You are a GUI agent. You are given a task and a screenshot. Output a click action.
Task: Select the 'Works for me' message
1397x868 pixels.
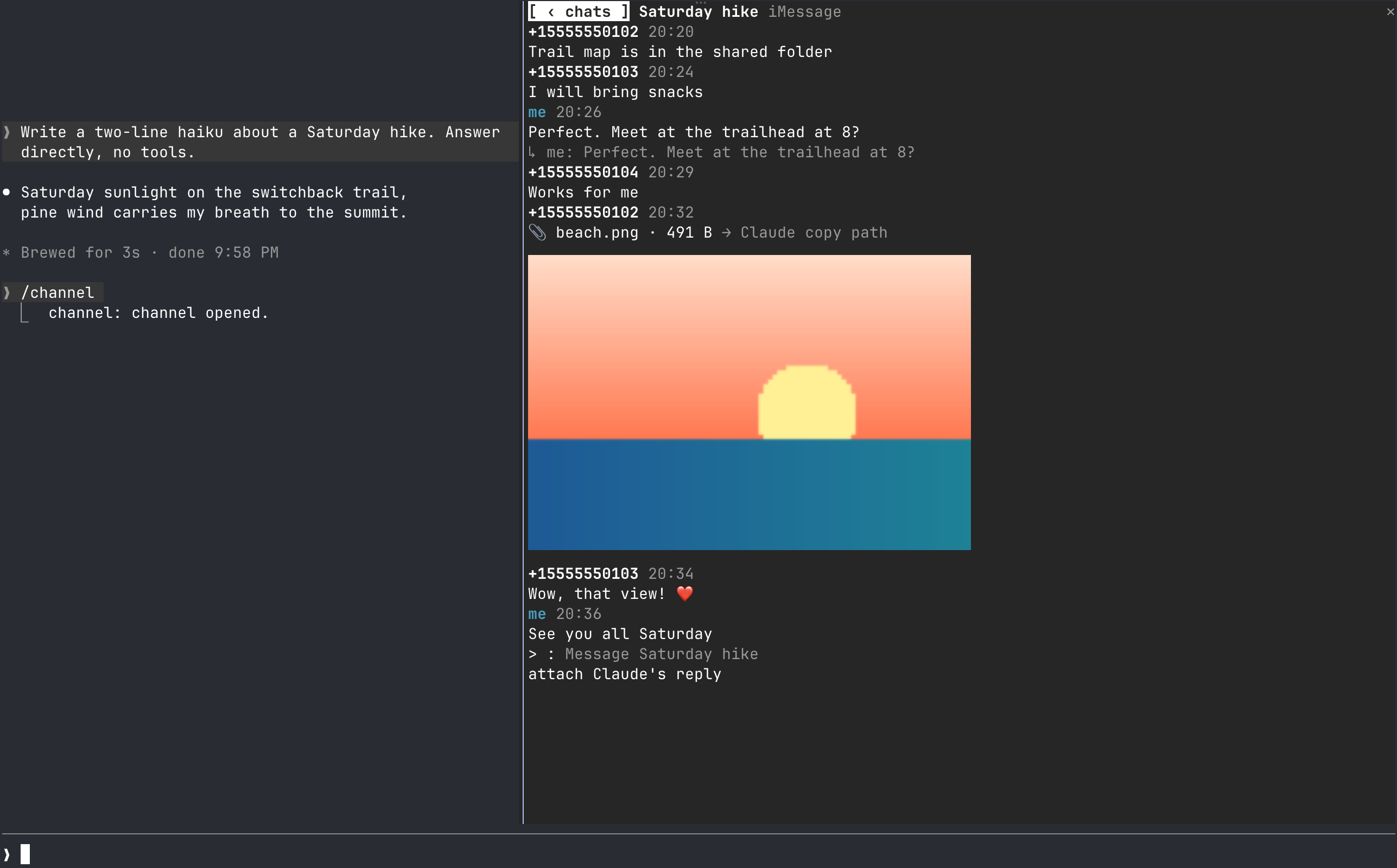point(583,192)
